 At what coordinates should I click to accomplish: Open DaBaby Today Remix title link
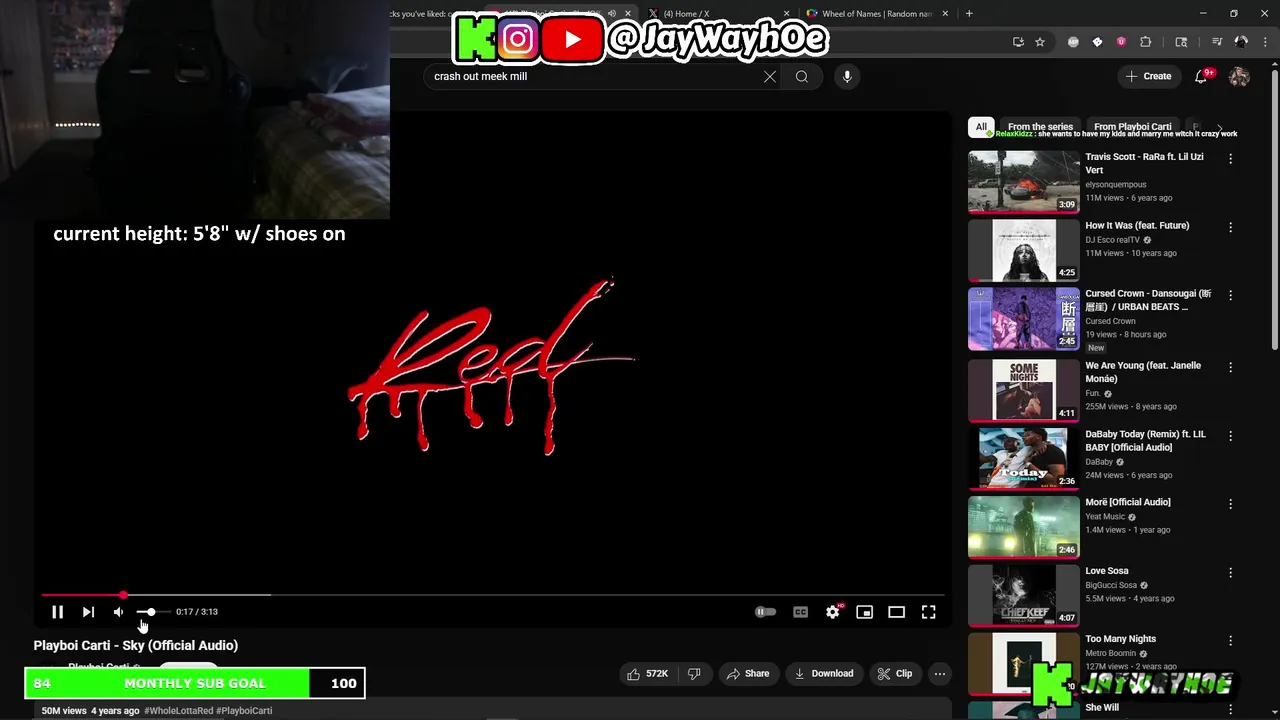[x=1145, y=441]
